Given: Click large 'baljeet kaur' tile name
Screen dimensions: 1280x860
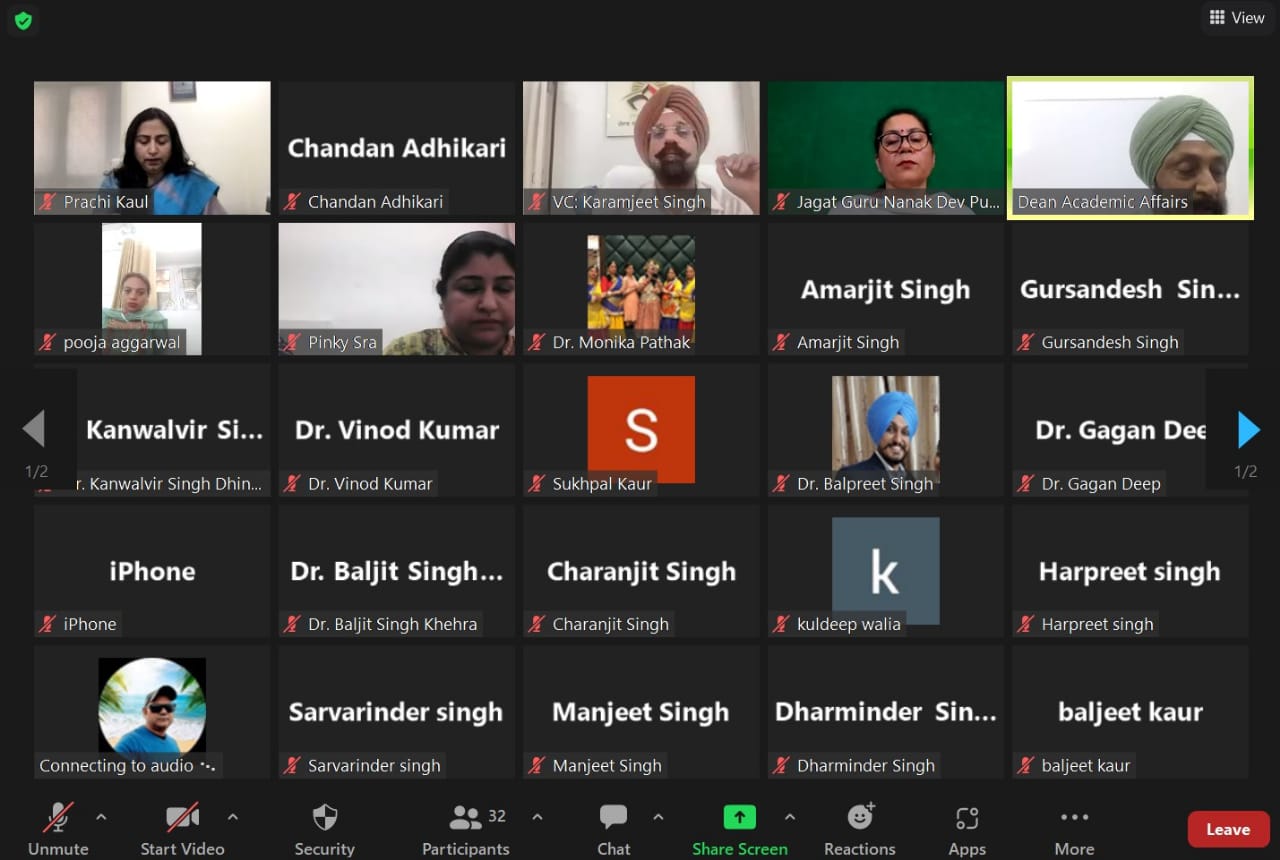Looking at the screenshot, I should pyautogui.click(x=1130, y=713).
